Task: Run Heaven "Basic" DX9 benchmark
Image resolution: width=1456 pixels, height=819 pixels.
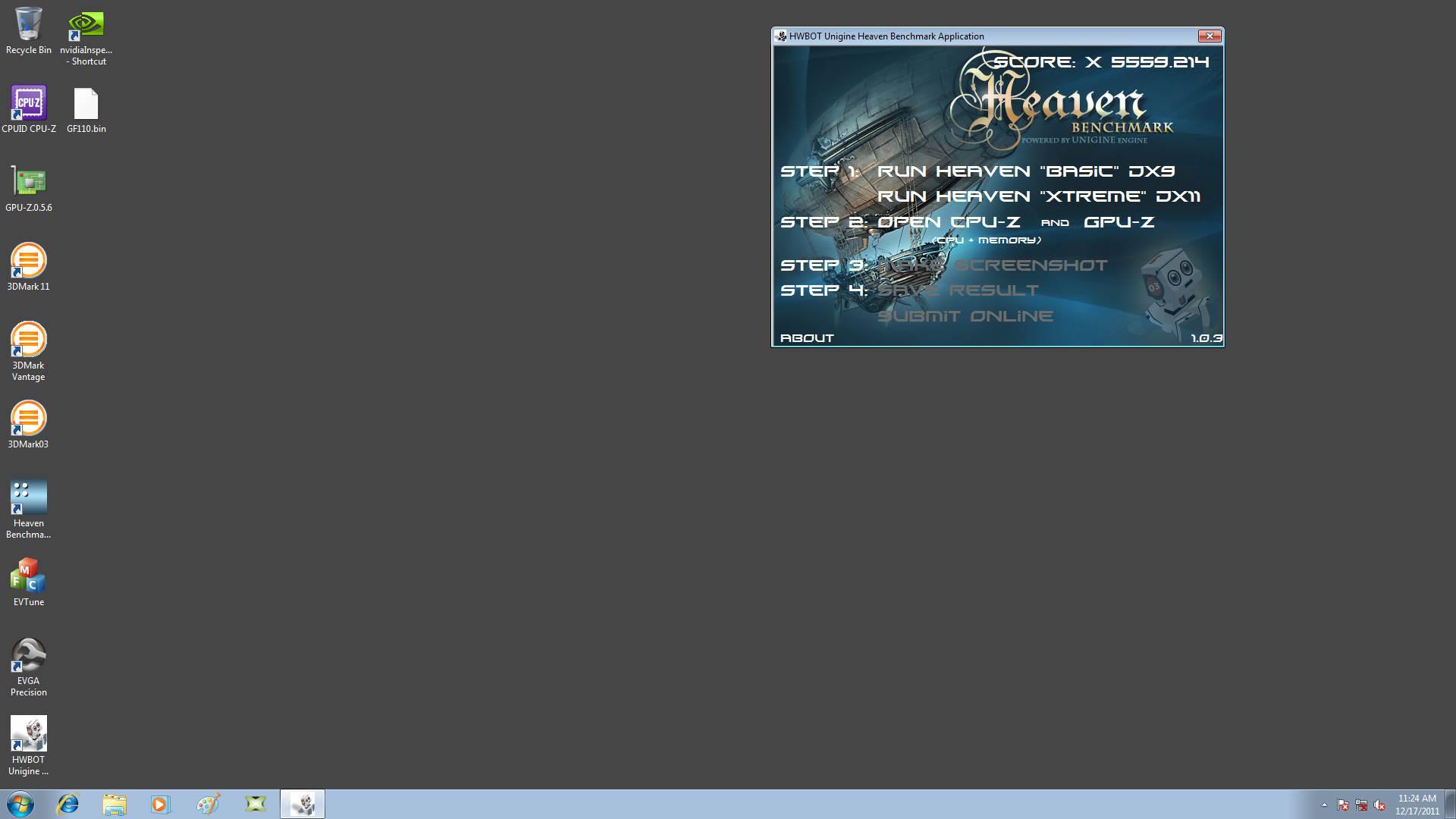Action: click(1026, 171)
